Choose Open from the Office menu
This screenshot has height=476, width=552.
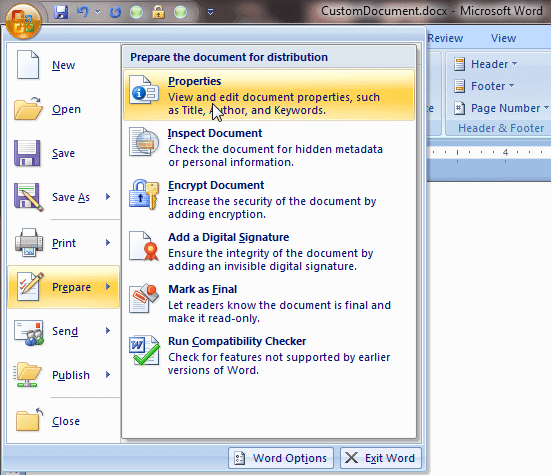tap(63, 109)
